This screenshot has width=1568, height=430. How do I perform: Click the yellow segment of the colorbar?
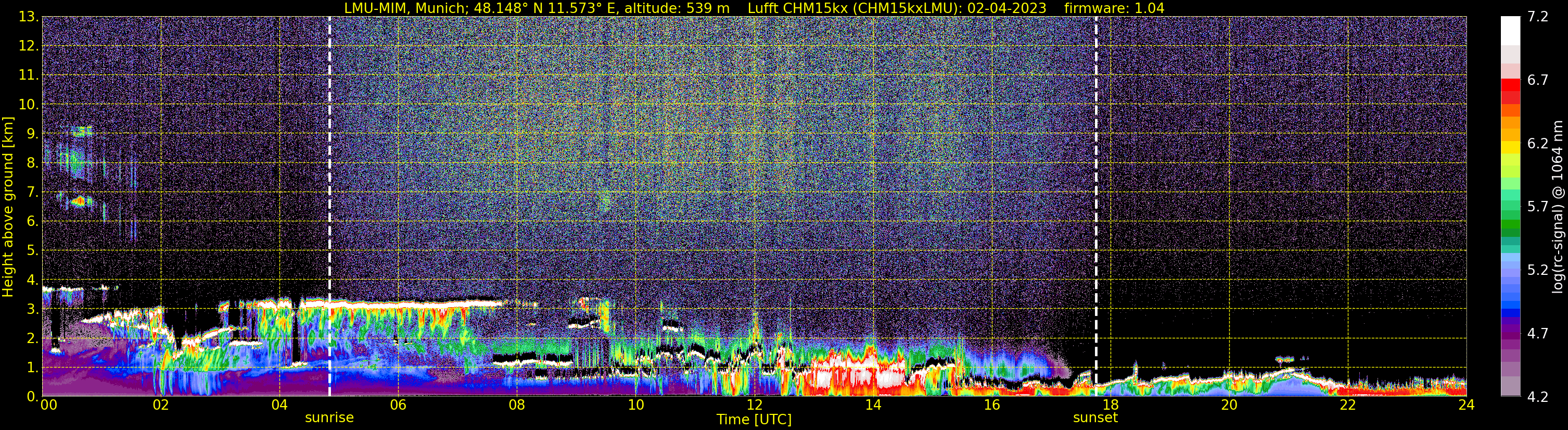click(1511, 147)
